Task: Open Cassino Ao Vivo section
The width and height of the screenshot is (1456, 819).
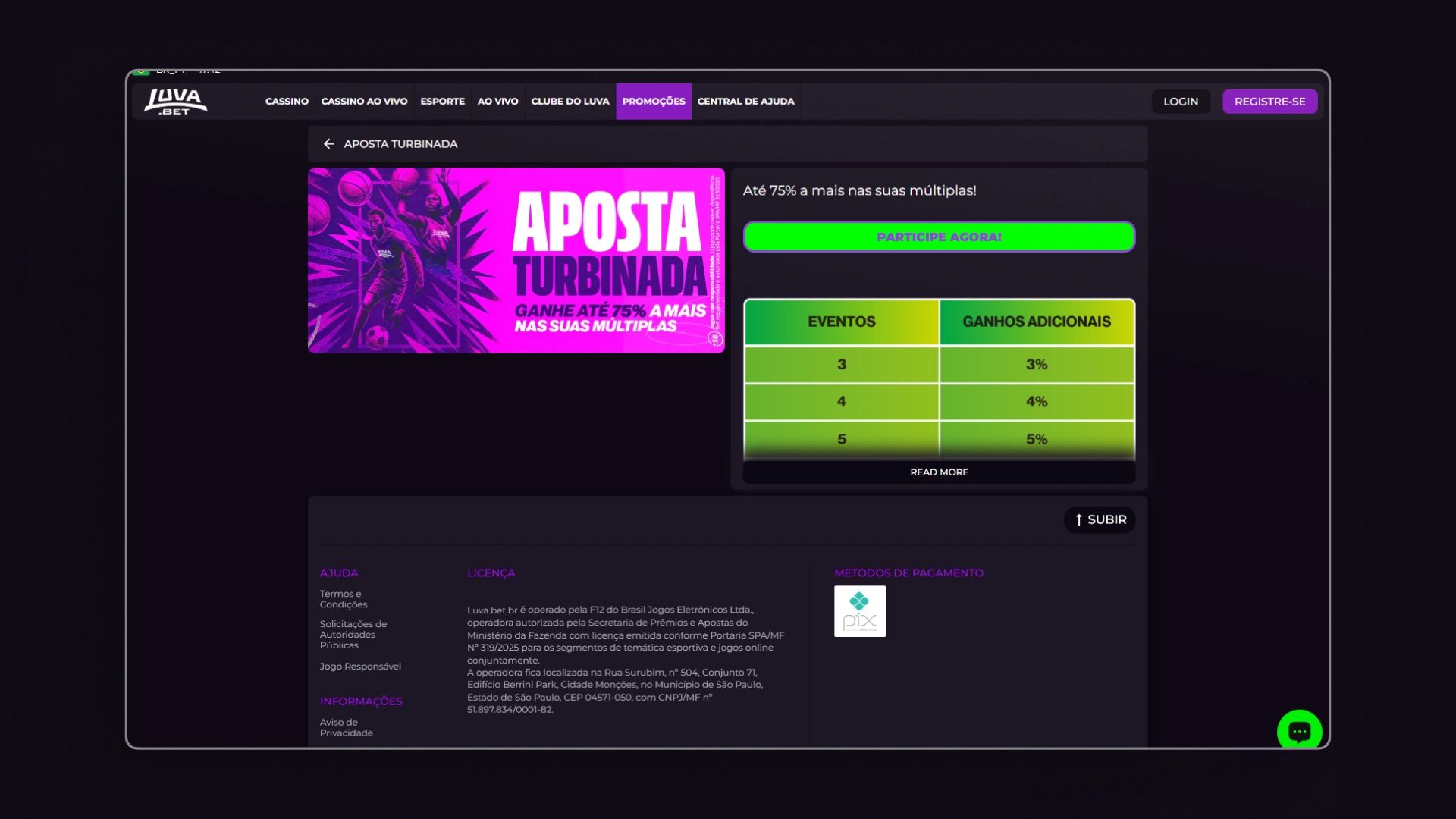Action: coord(364,102)
